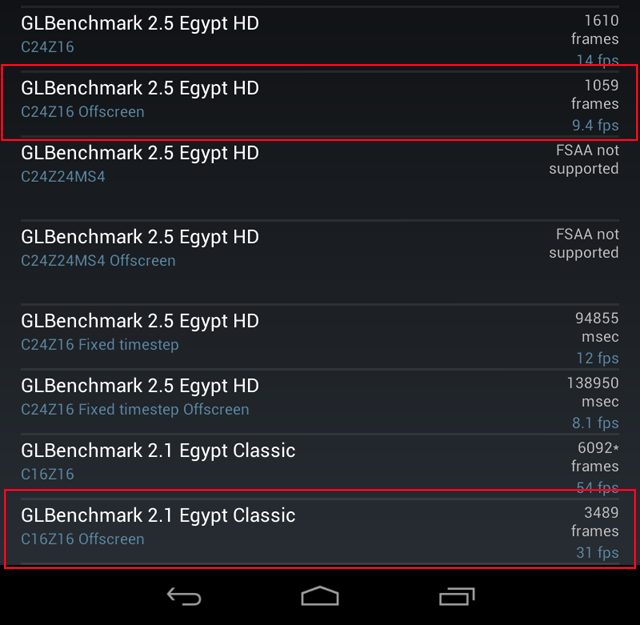
Task: Tap the 9.4 fps value
Action: tap(596, 125)
